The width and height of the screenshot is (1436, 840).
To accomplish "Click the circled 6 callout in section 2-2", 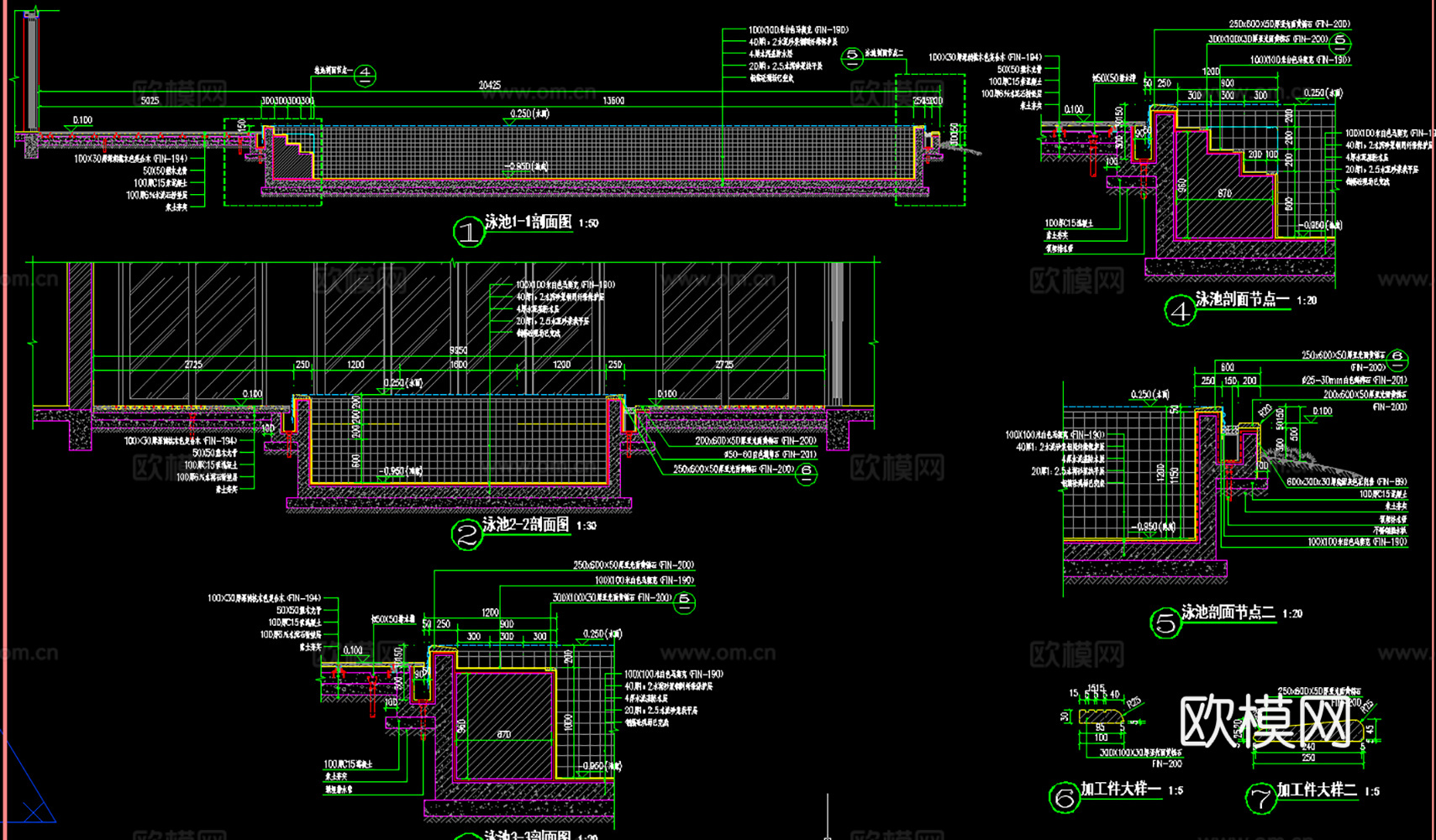I will tap(806, 472).
